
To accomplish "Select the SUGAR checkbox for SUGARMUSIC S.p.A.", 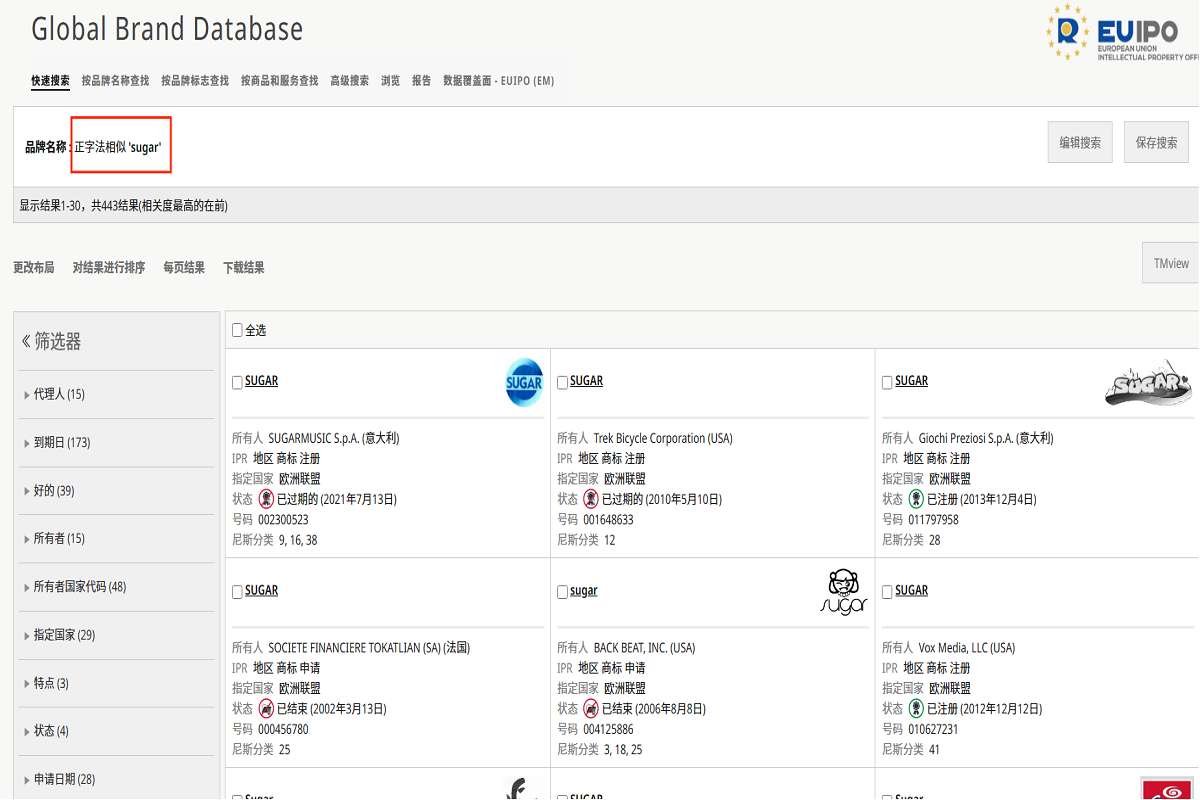I will [237, 382].
